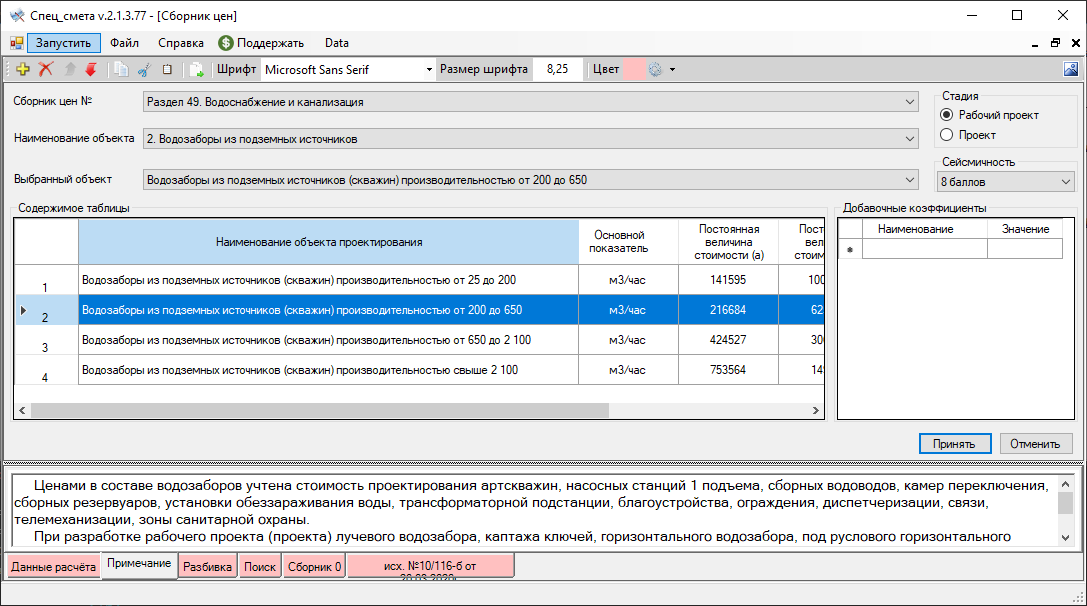Click the red X delete icon
The width and height of the screenshot is (1087, 606).
pos(46,69)
